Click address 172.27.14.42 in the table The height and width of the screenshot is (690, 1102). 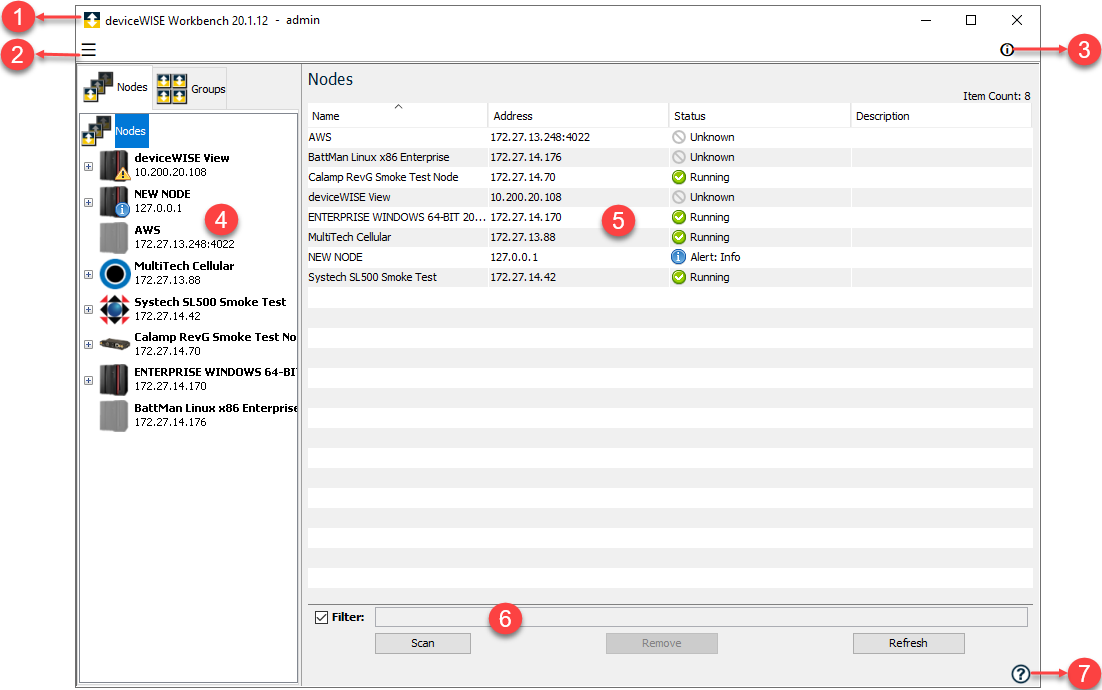[x=524, y=277]
